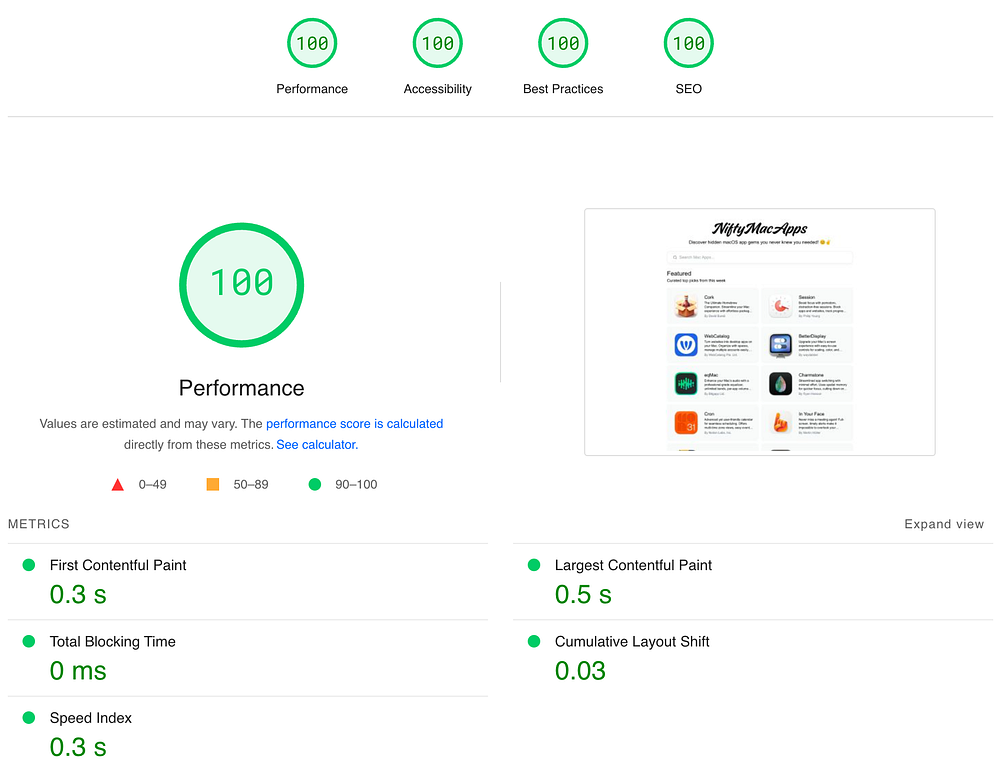Click the Best Practices category label
1000x771 pixels.
[x=563, y=89]
